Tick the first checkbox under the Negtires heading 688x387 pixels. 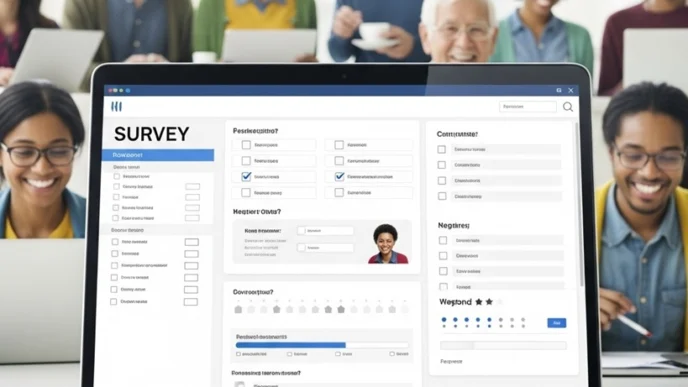[x=443, y=240]
